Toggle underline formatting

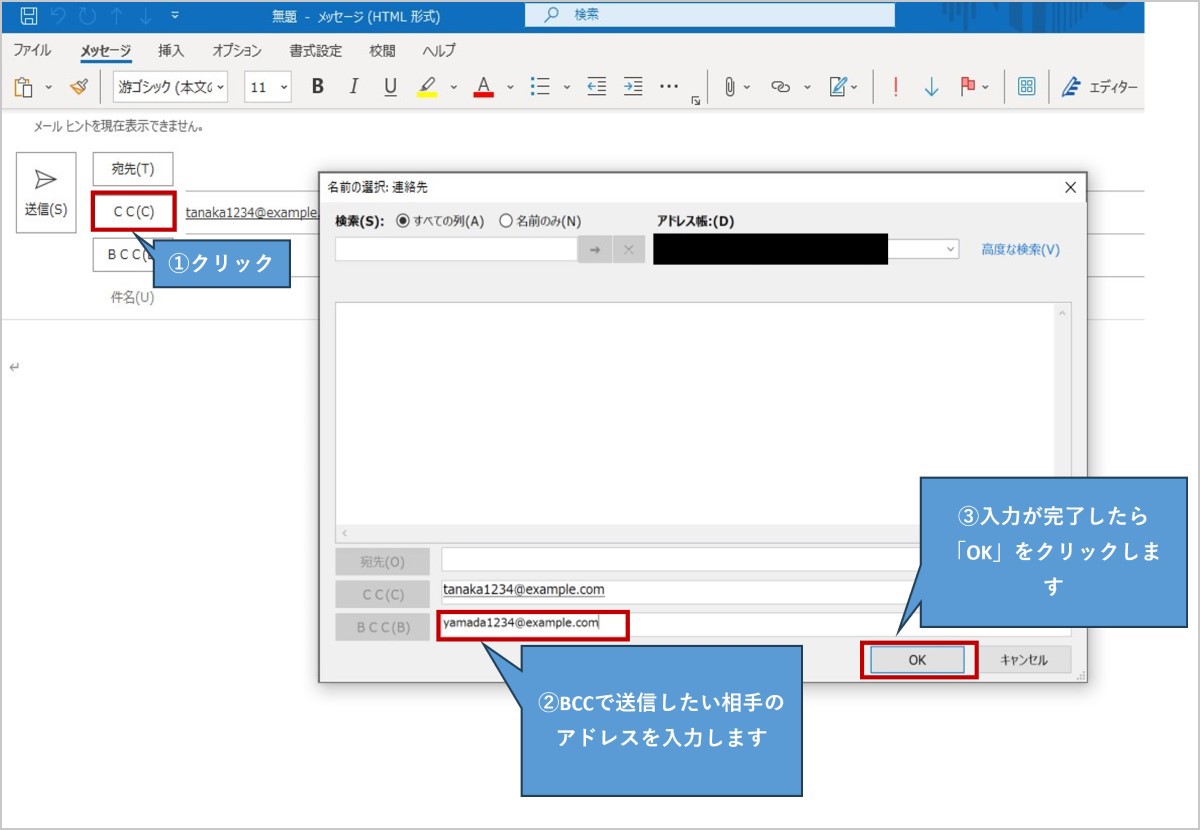389,87
